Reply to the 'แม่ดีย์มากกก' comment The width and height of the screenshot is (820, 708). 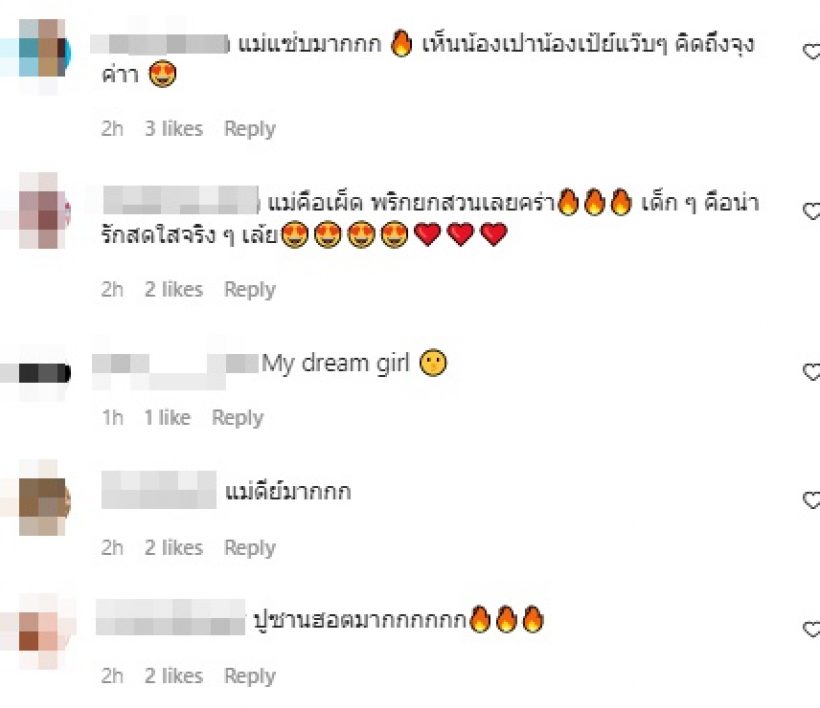coord(249,547)
